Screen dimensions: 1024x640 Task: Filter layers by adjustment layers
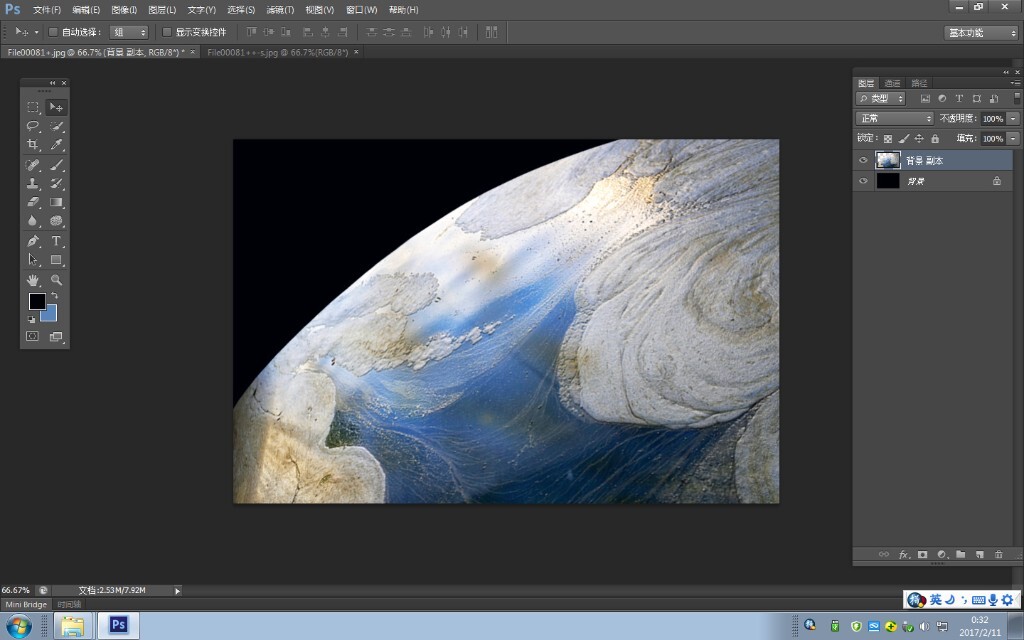coord(942,99)
